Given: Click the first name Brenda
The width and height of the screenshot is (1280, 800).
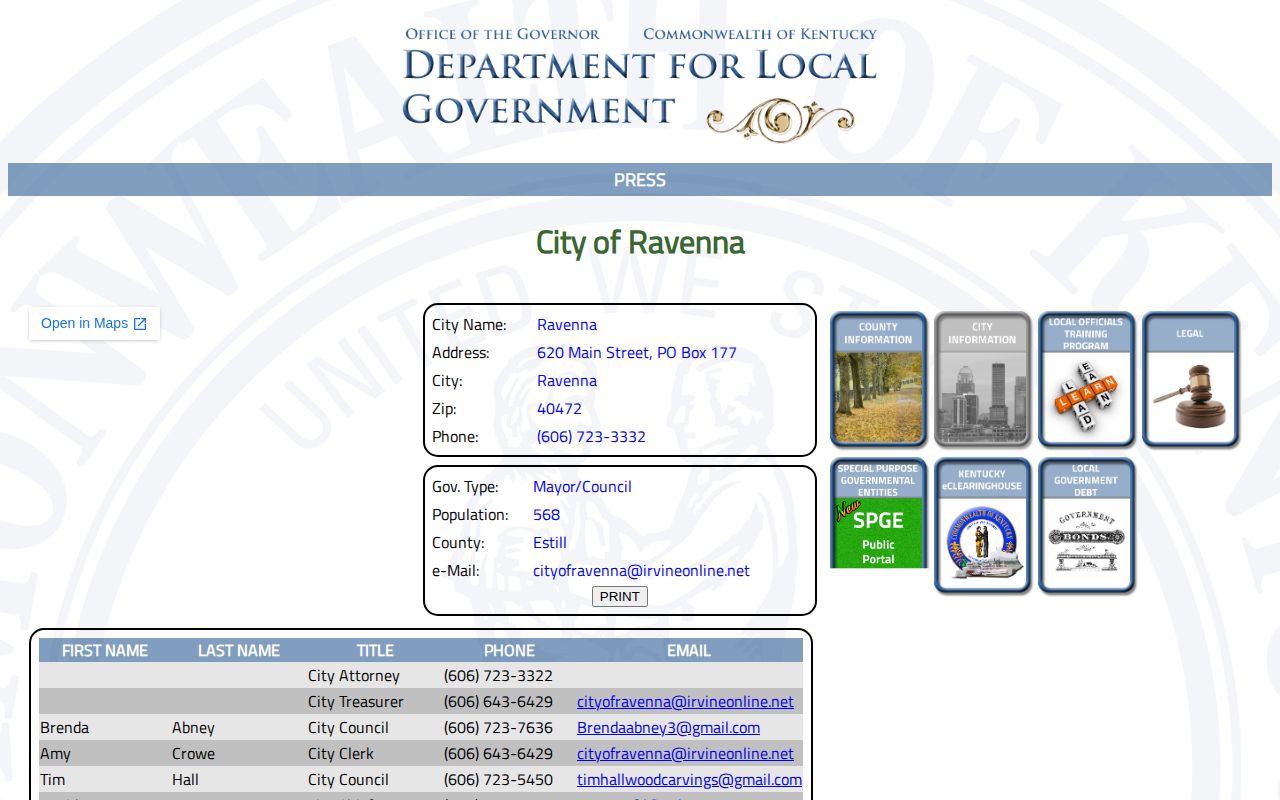Looking at the screenshot, I should [65, 728].
